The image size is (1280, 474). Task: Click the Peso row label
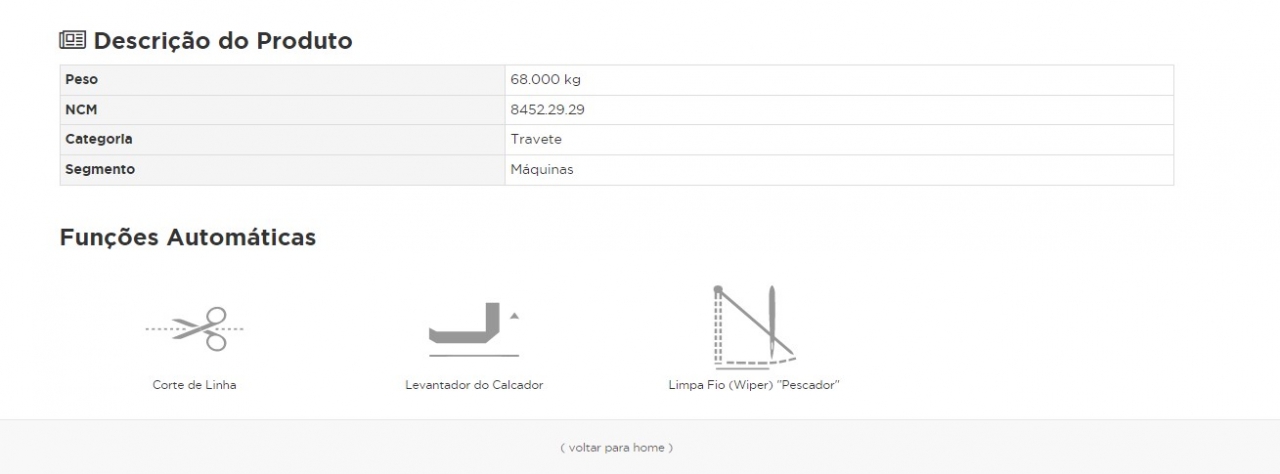(x=82, y=80)
